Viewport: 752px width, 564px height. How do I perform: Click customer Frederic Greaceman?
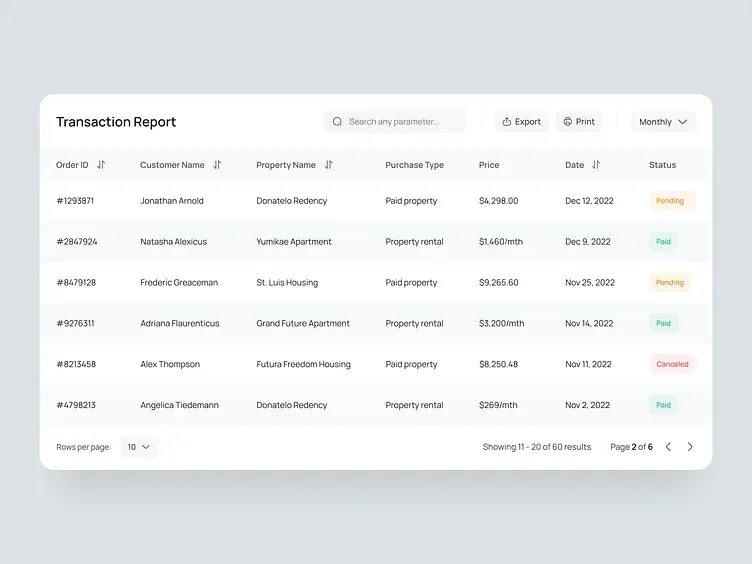tap(179, 282)
